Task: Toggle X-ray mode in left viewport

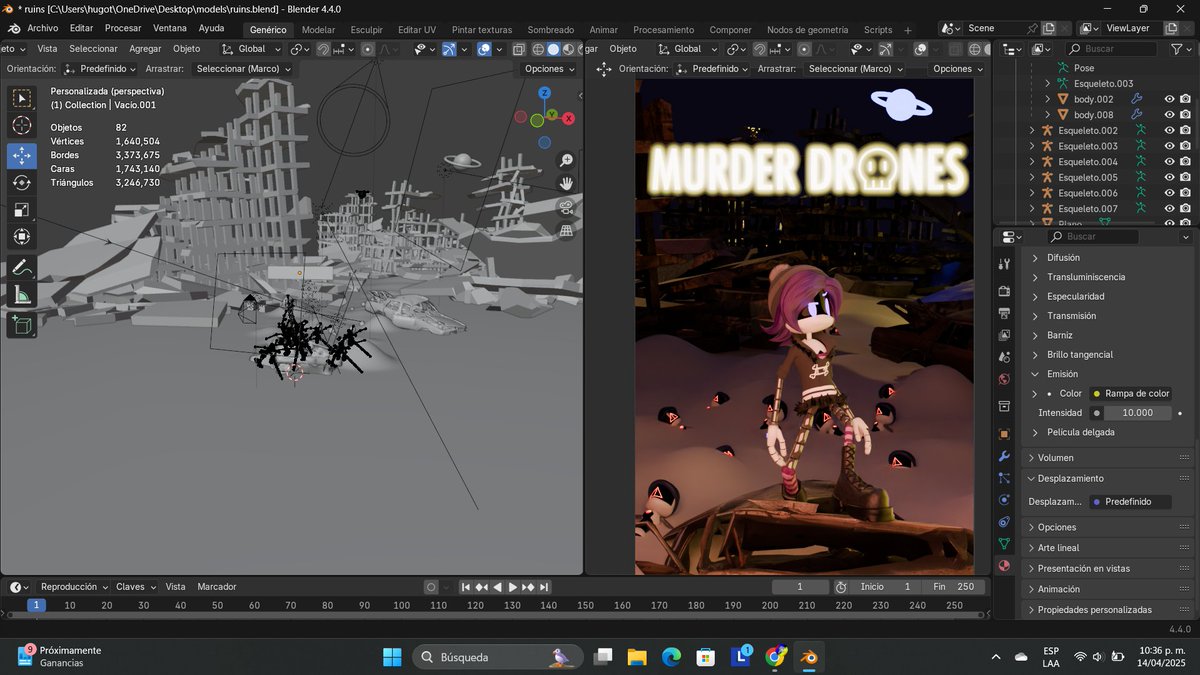Action: coord(519,48)
